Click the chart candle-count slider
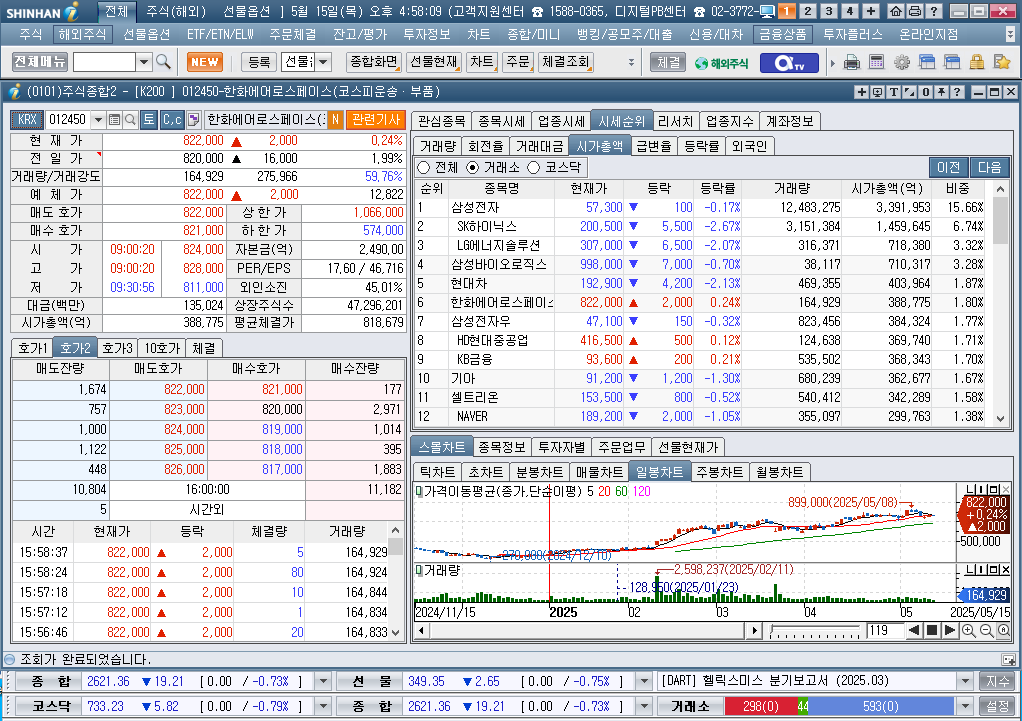Image resolution: width=1022 pixels, height=721 pixels. tap(815, 630)
